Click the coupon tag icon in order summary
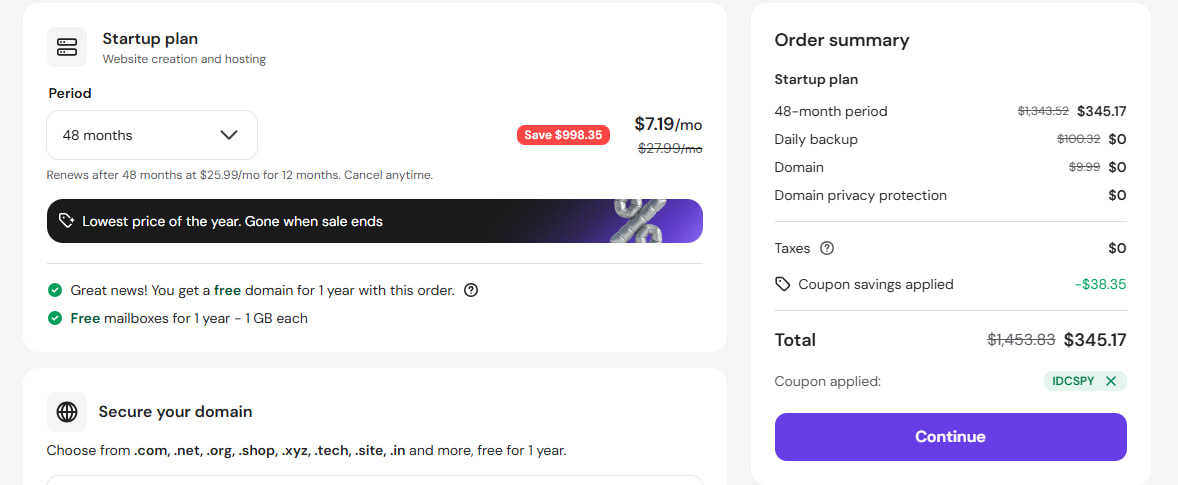1178x485 pixels. pos(783,285)
